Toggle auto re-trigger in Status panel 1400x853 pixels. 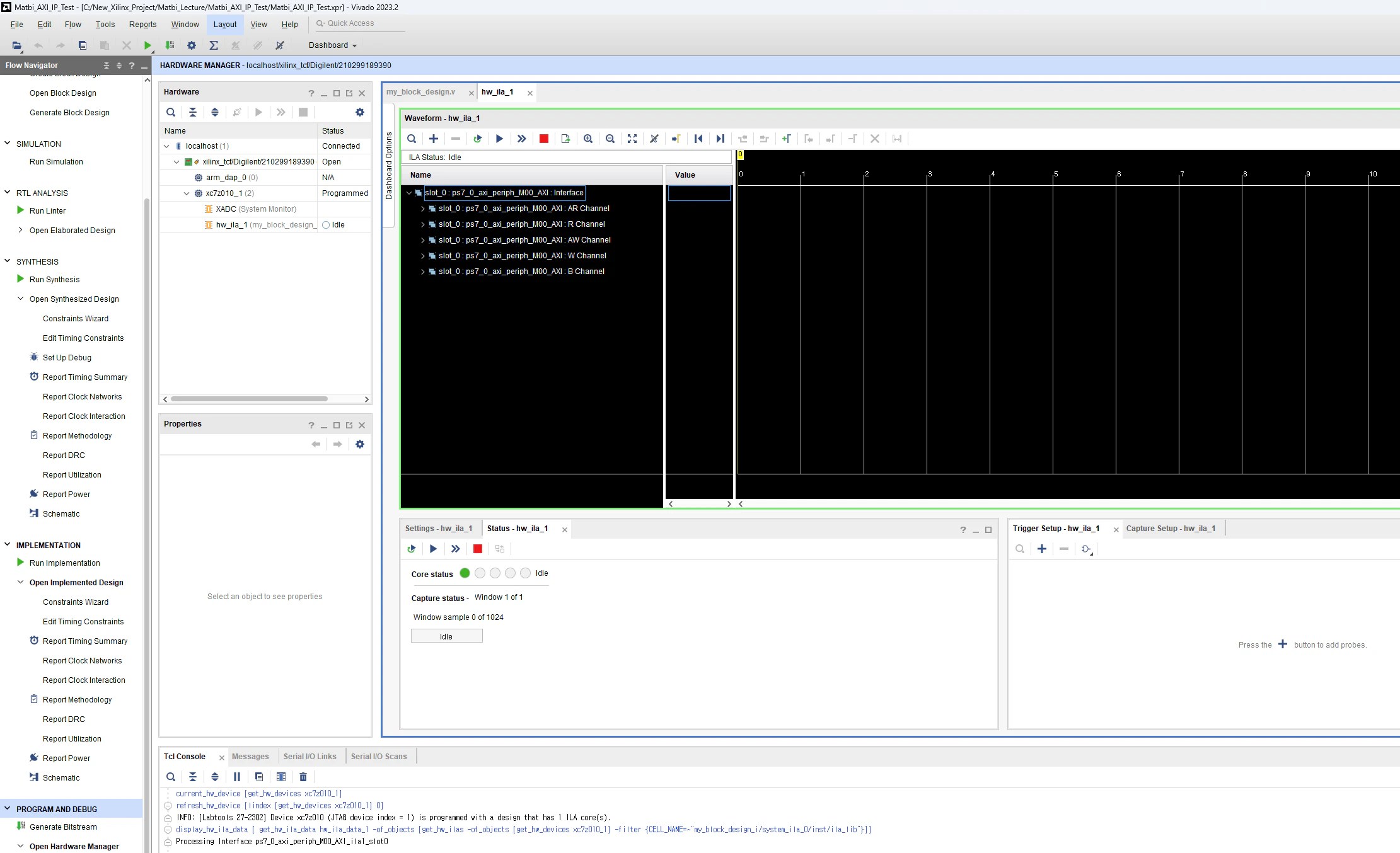(x=411, y=549)
